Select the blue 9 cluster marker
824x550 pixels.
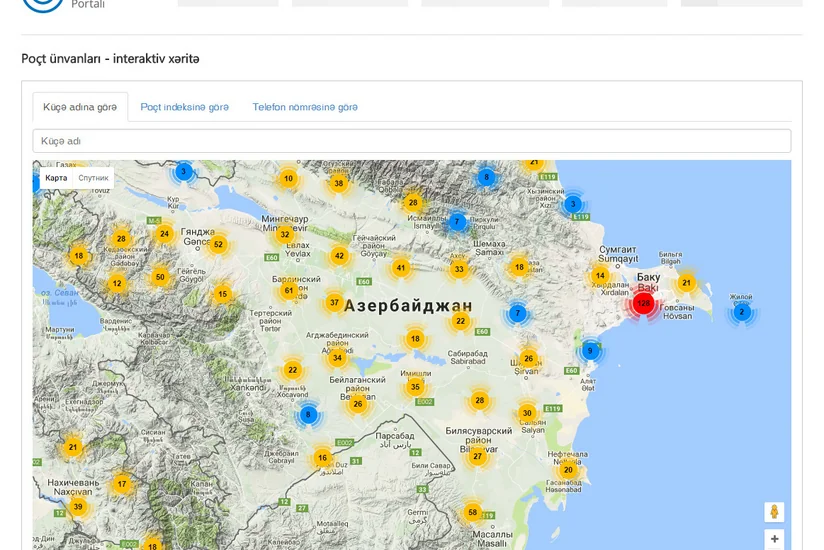tap(590, 351)
